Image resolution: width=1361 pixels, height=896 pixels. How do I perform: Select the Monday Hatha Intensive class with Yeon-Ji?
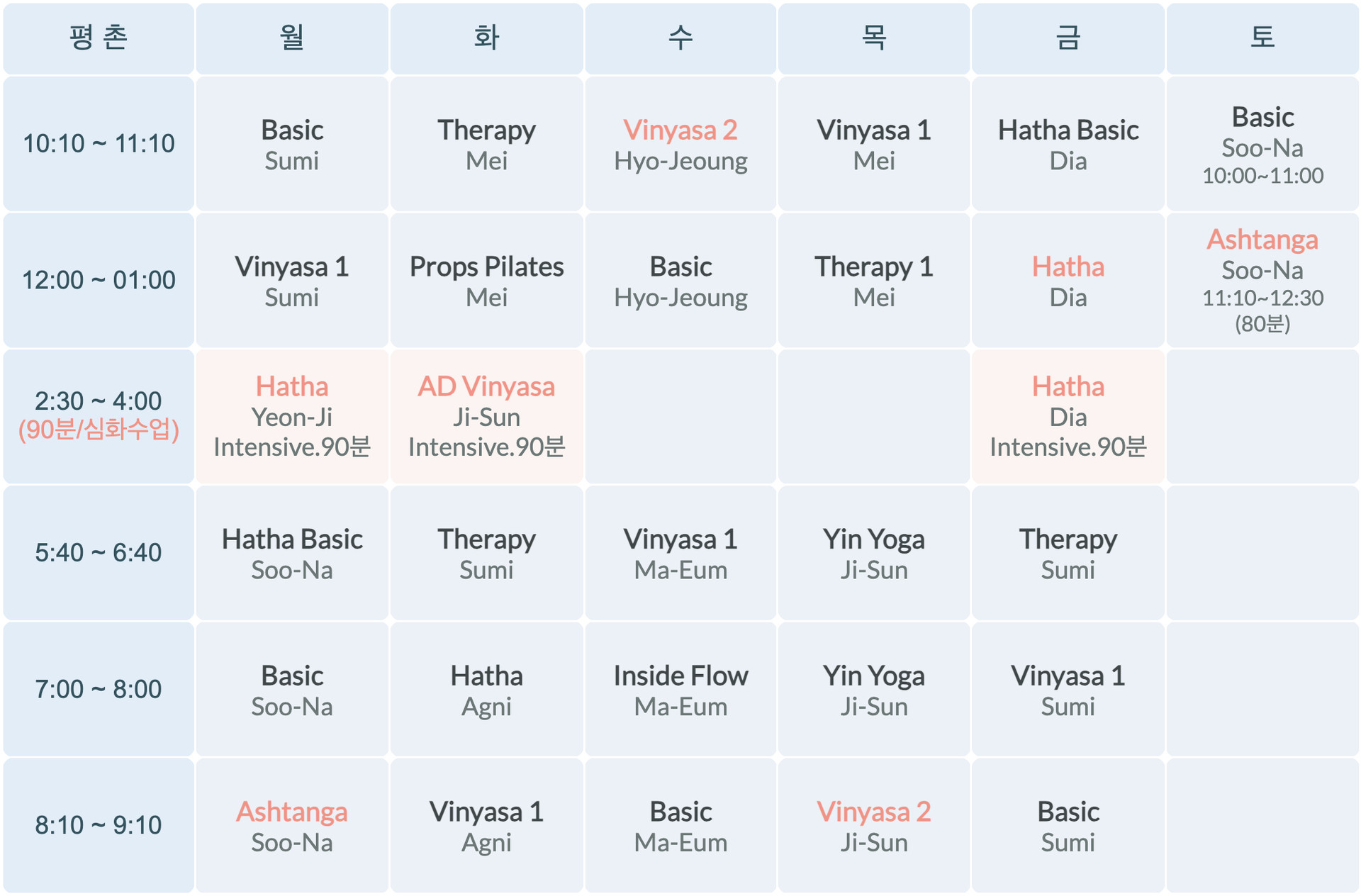coord(292,417)
